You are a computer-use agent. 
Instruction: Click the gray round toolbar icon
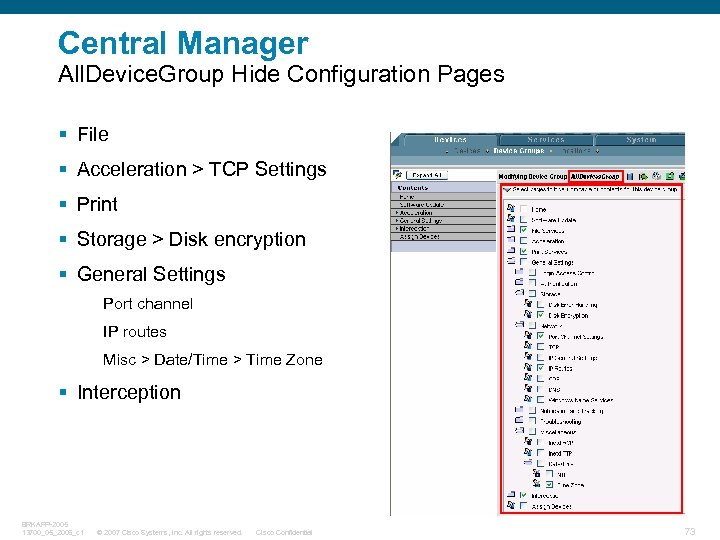657,176
